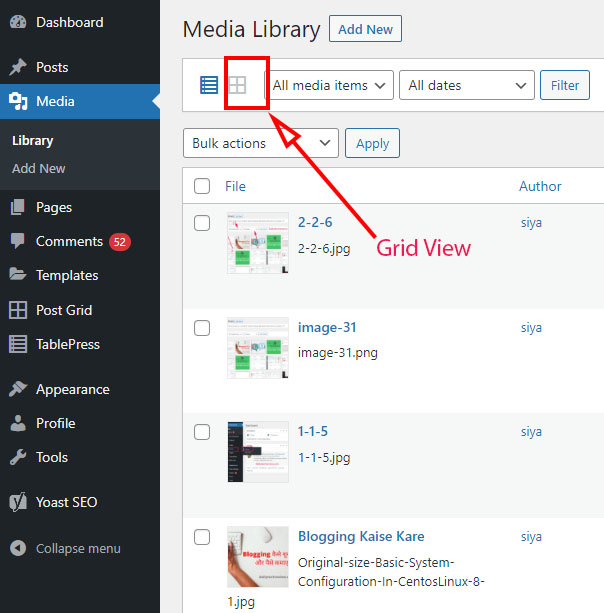Click the 1-1-5.jpg filename text
This screenshot has width=604, height=613.
[x=324, y=457]
